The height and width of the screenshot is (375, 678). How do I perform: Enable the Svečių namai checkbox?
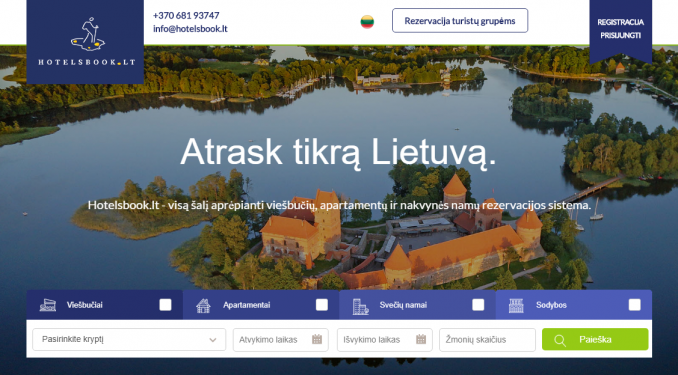478,305
